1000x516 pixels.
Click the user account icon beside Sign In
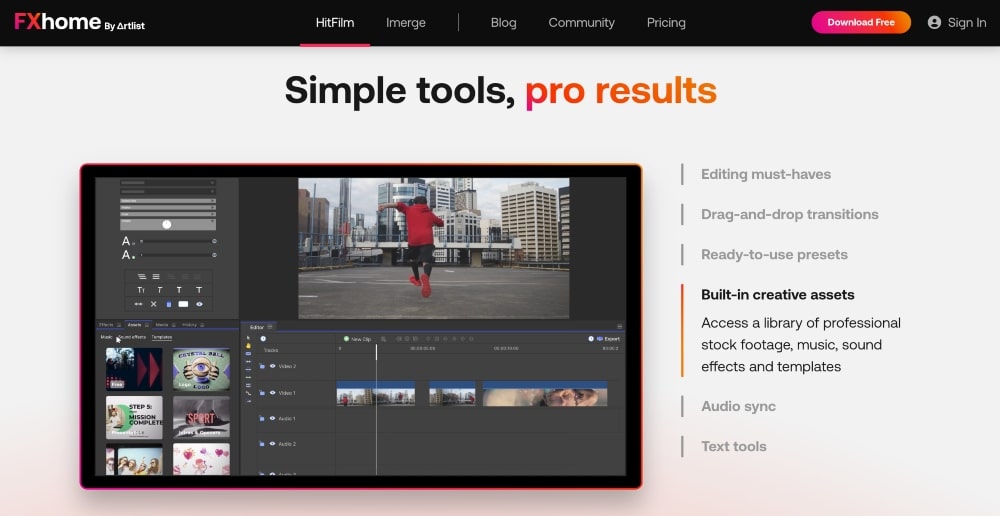tap(934, 22)
